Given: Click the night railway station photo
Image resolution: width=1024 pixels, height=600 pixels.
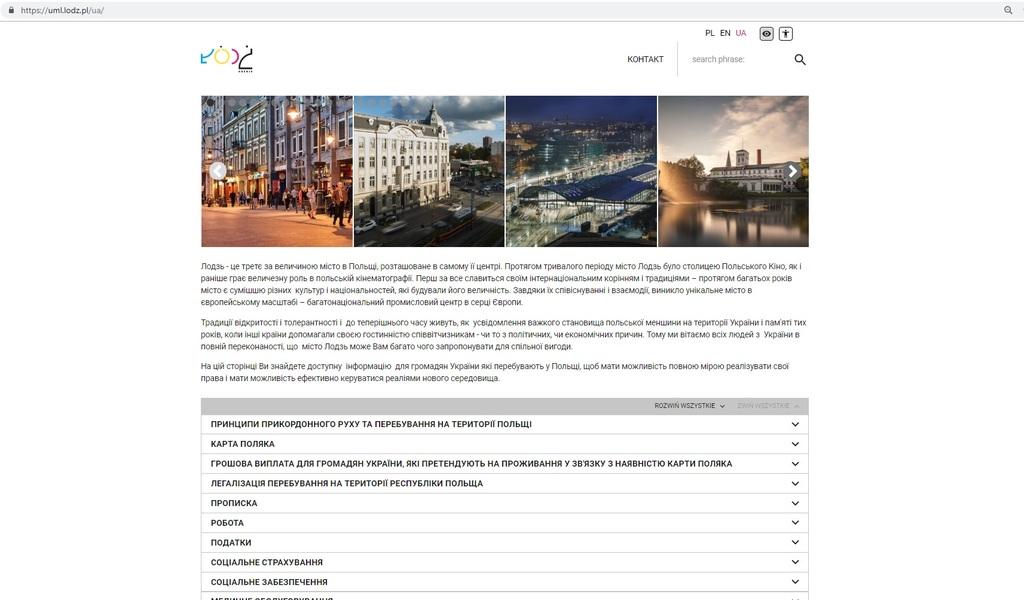Looking at the screenshot, I should 581,172.
